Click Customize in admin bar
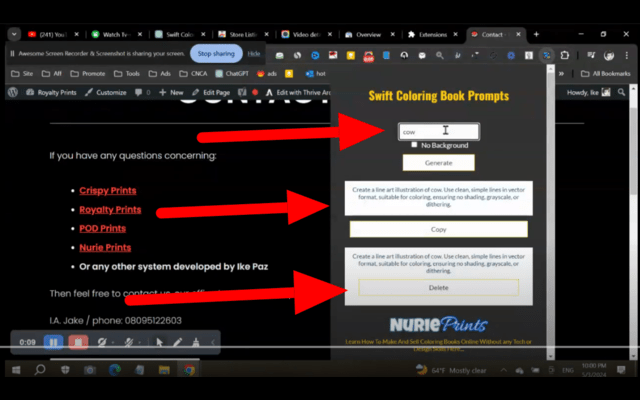 click(106, 93)
